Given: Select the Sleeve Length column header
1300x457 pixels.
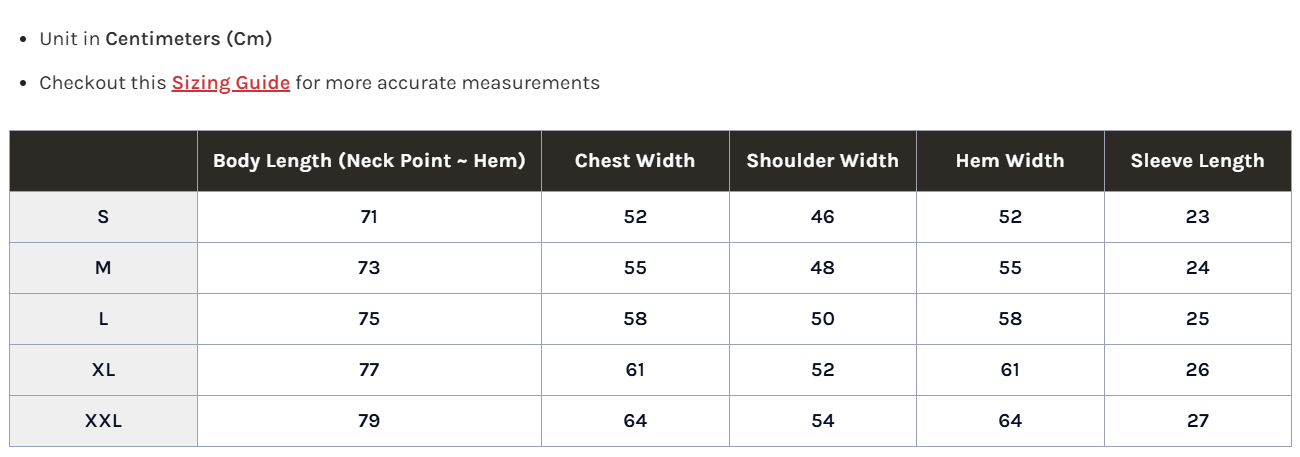Looking at the screenshot, I should tap(1197, 161).
